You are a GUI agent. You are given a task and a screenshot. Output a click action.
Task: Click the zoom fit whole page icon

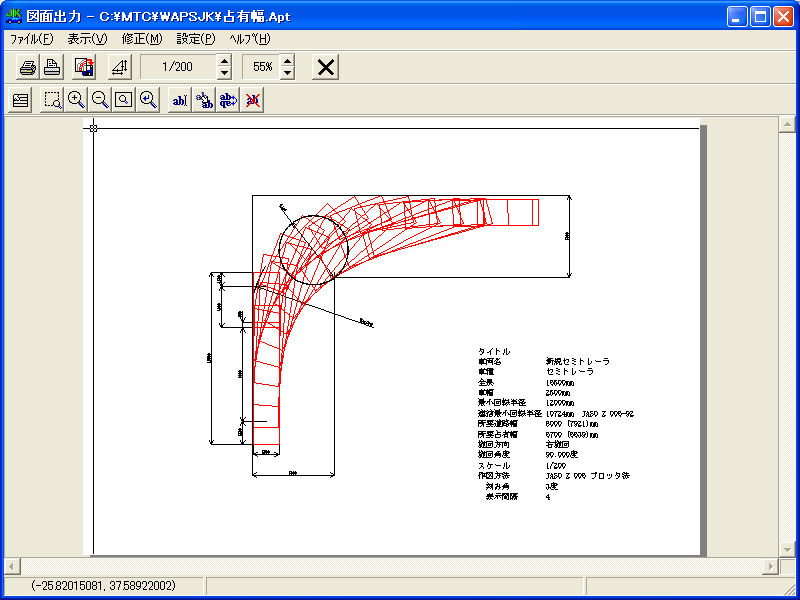(x=123, y=100)
